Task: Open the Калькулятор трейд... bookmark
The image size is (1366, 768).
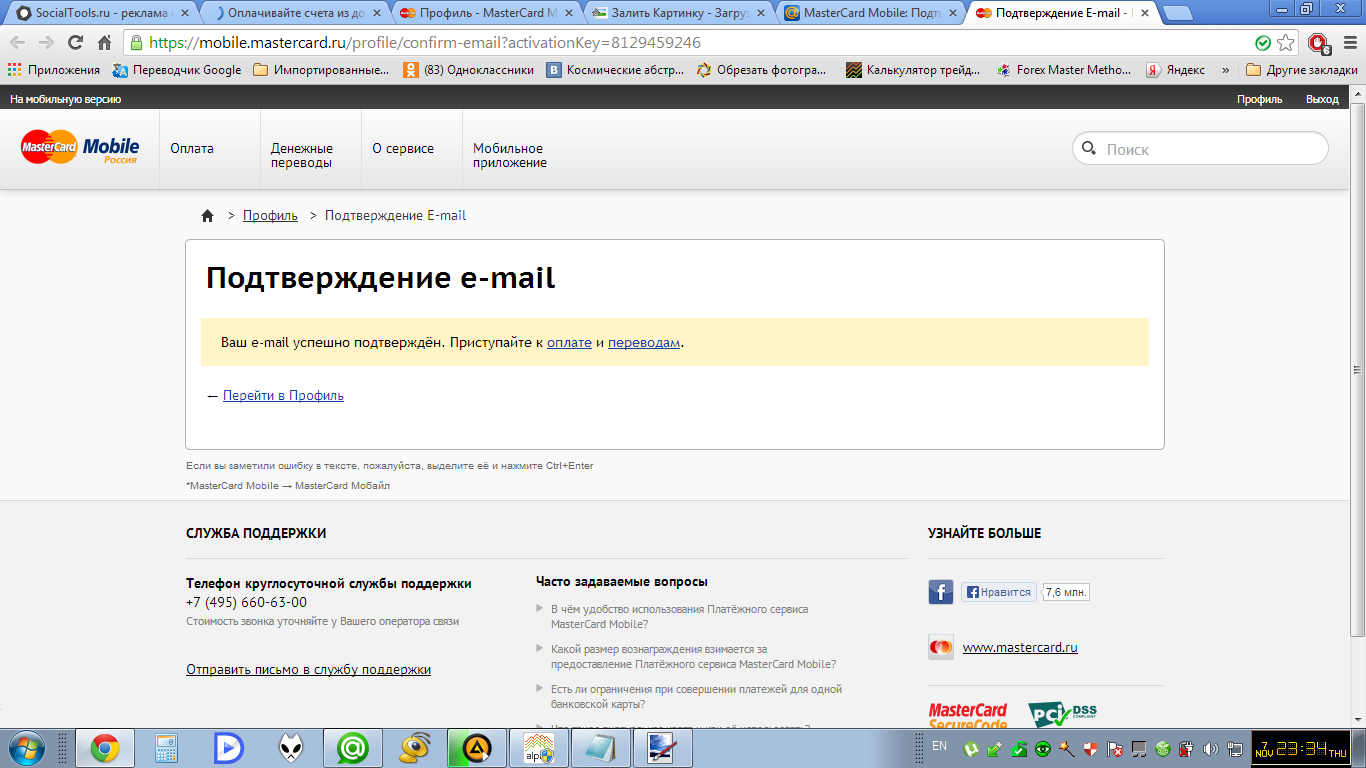Action: tap(914, 70)
